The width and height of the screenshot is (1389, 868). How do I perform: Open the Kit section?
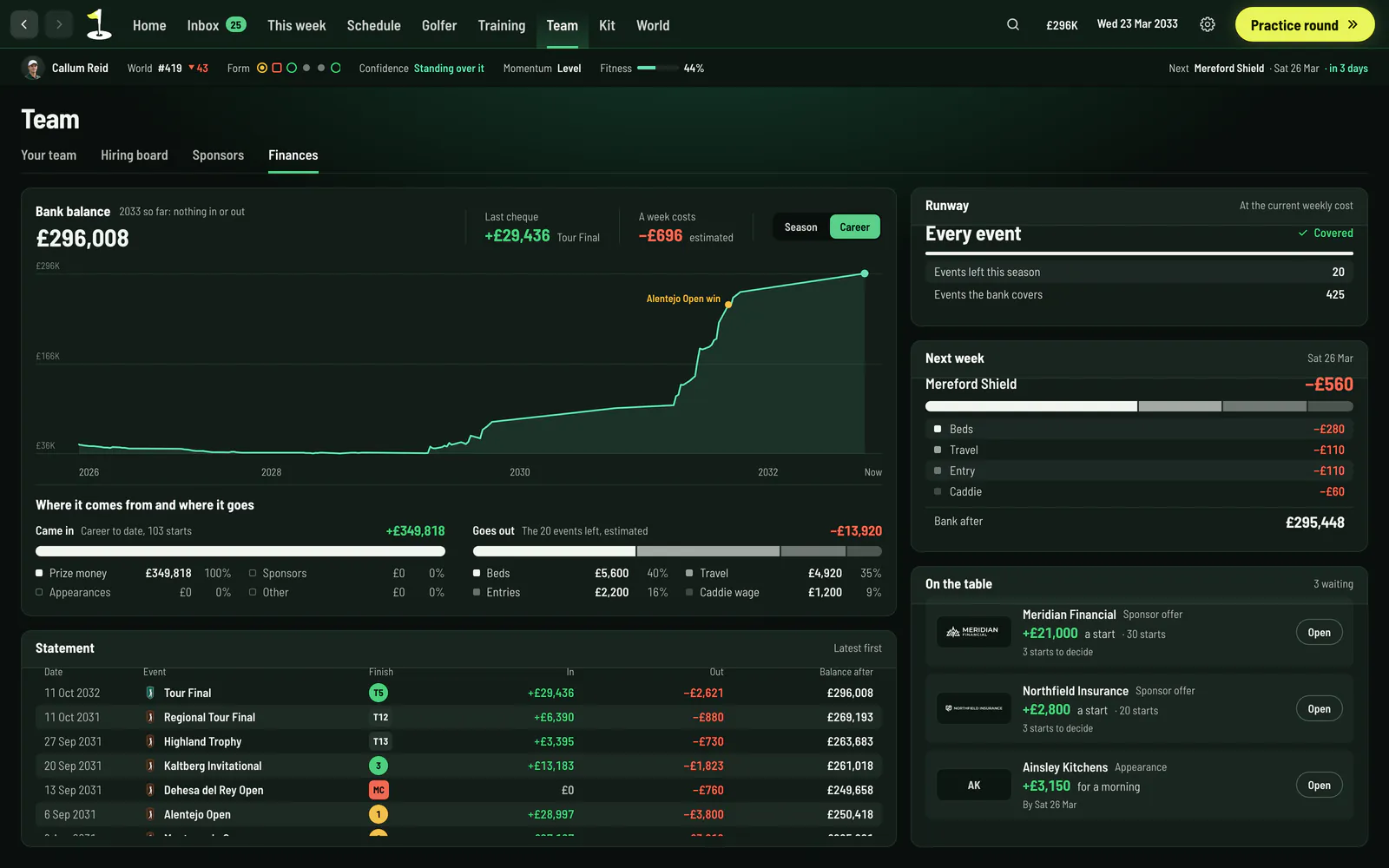pos(607,25)
